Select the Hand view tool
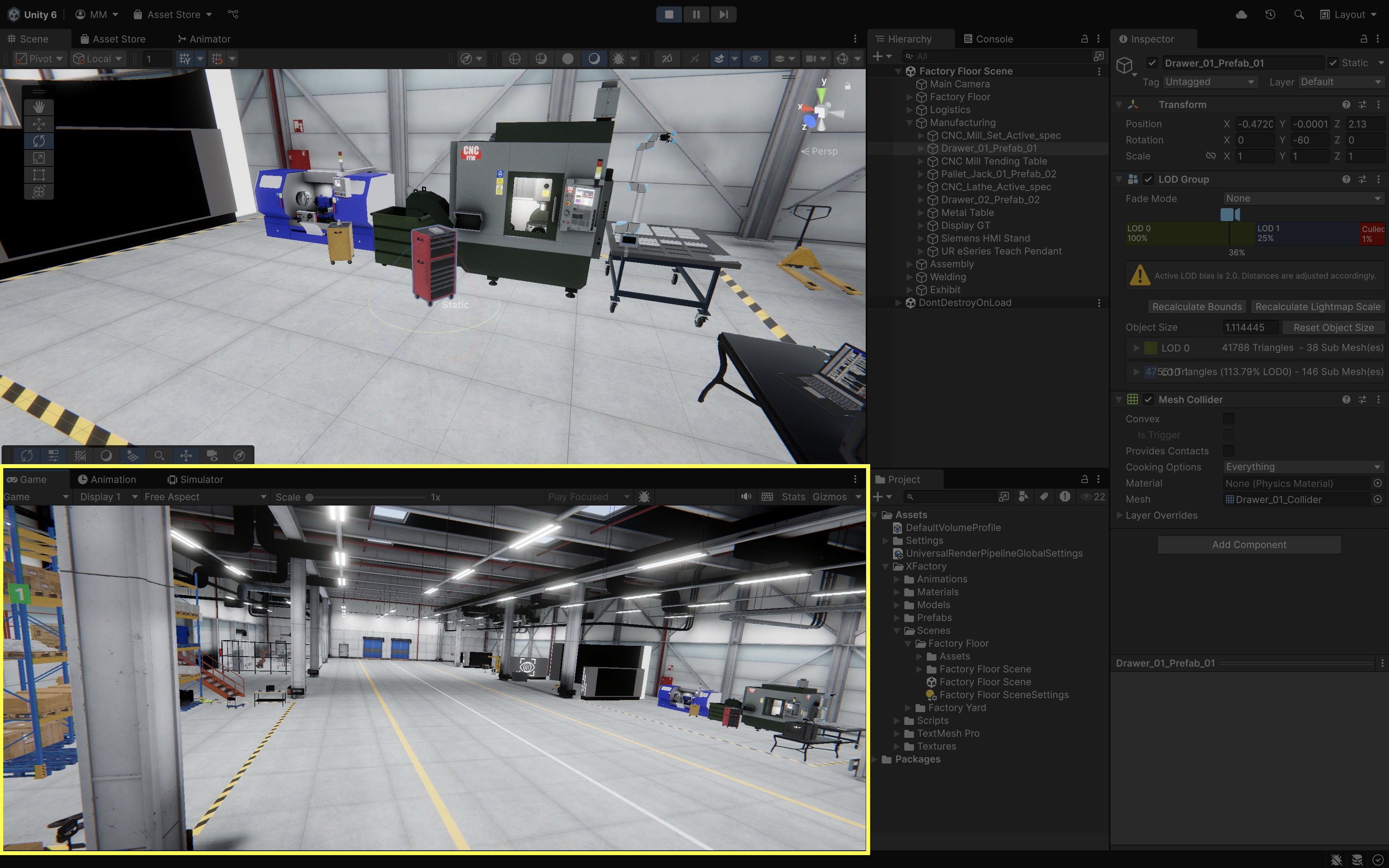Viewport: 1389px width, 868px height. click(x=39, y=107)
